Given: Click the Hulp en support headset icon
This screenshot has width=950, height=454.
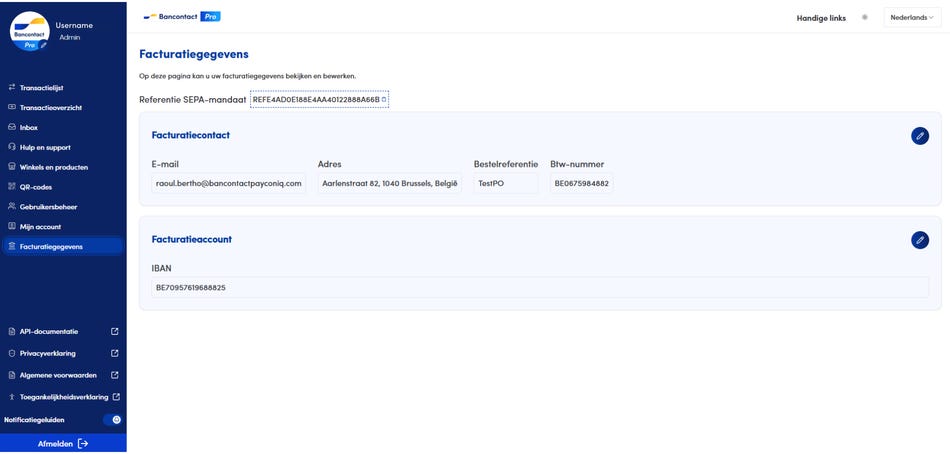Looking at the screenshot, I should pos(12,147).
